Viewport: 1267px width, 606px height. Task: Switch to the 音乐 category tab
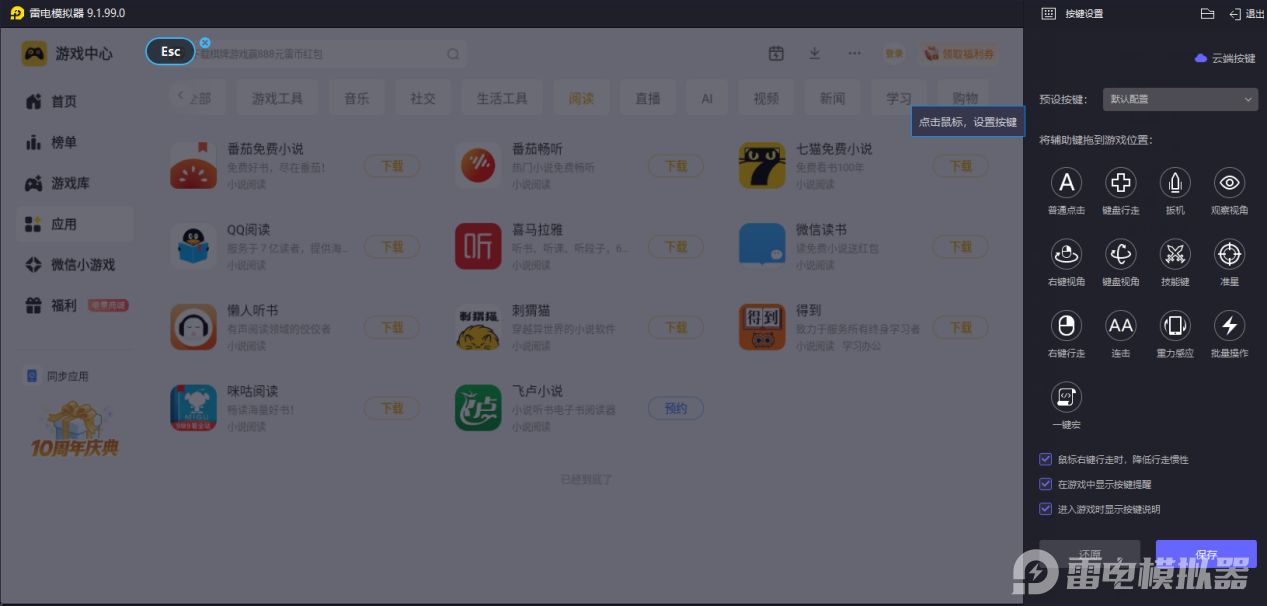point(357,99)
